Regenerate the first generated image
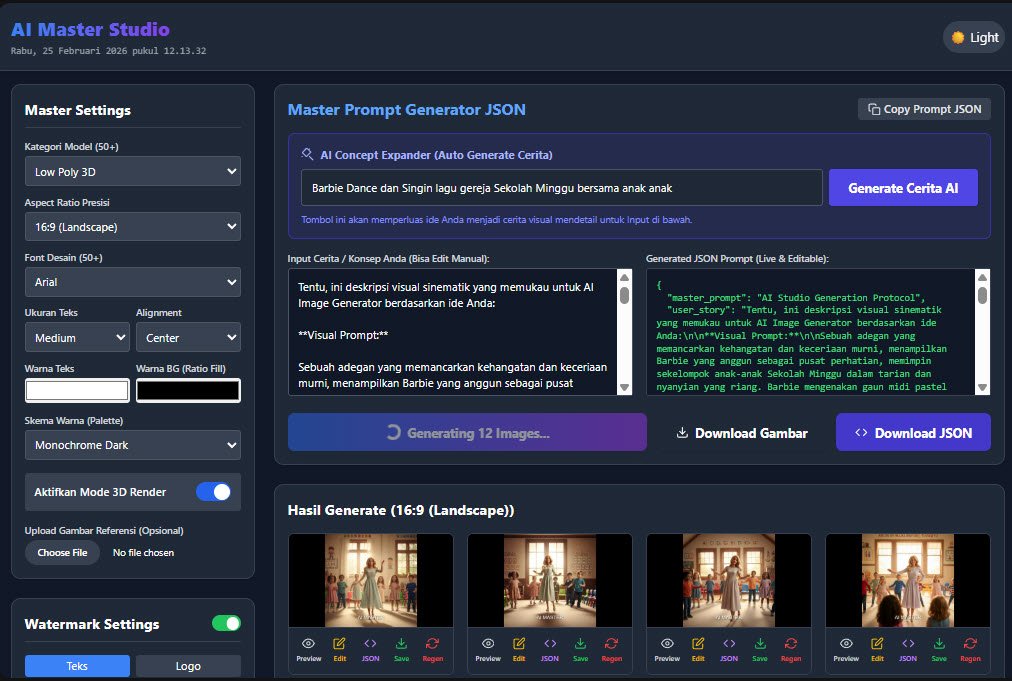Screen dimensions: 1012x681 (x=432, y=649)
